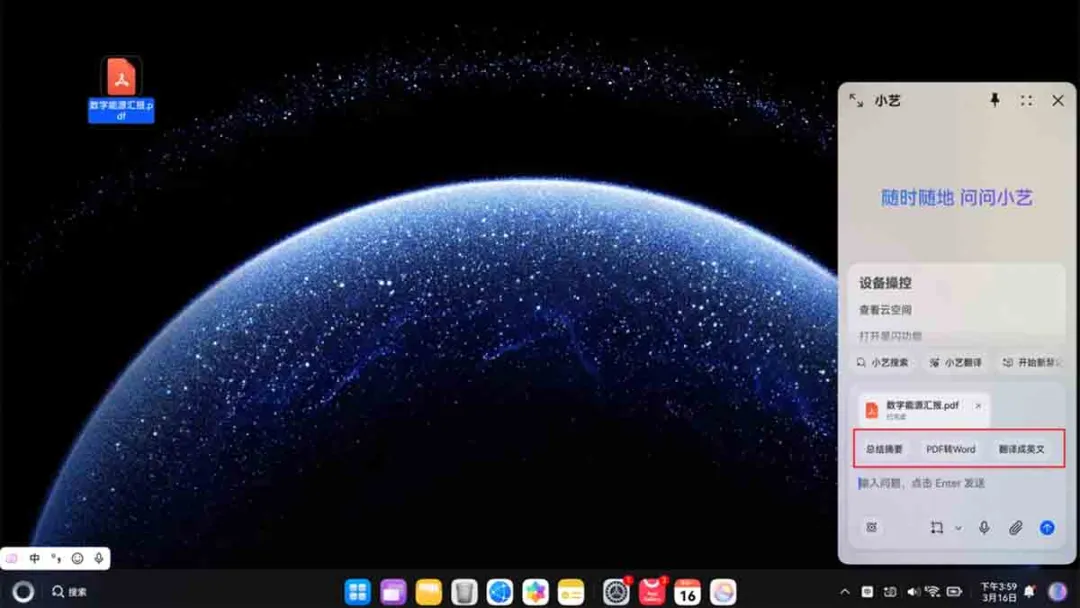
Task: Start voice input with the microphone icon
Action: (x=984, y=527)
